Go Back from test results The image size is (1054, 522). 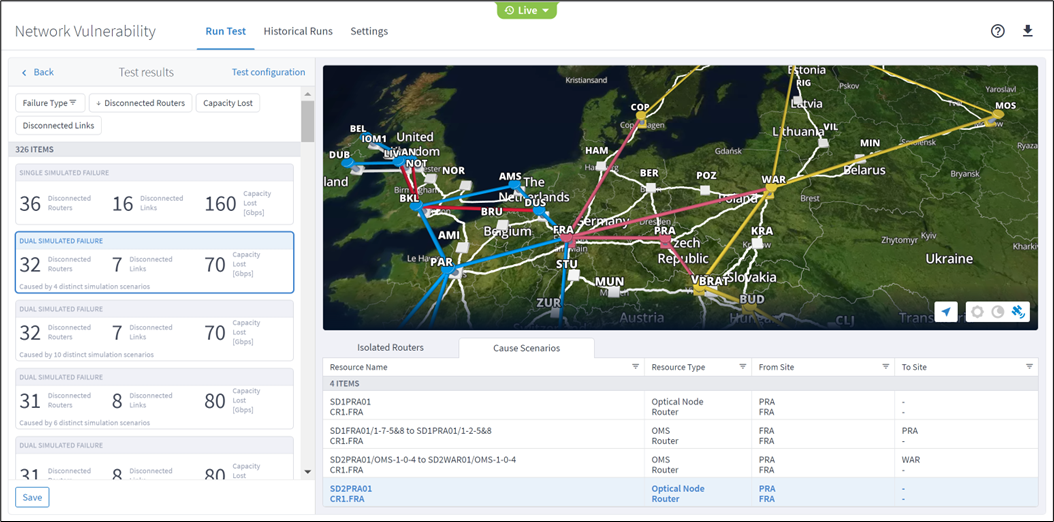coord(38,72)
